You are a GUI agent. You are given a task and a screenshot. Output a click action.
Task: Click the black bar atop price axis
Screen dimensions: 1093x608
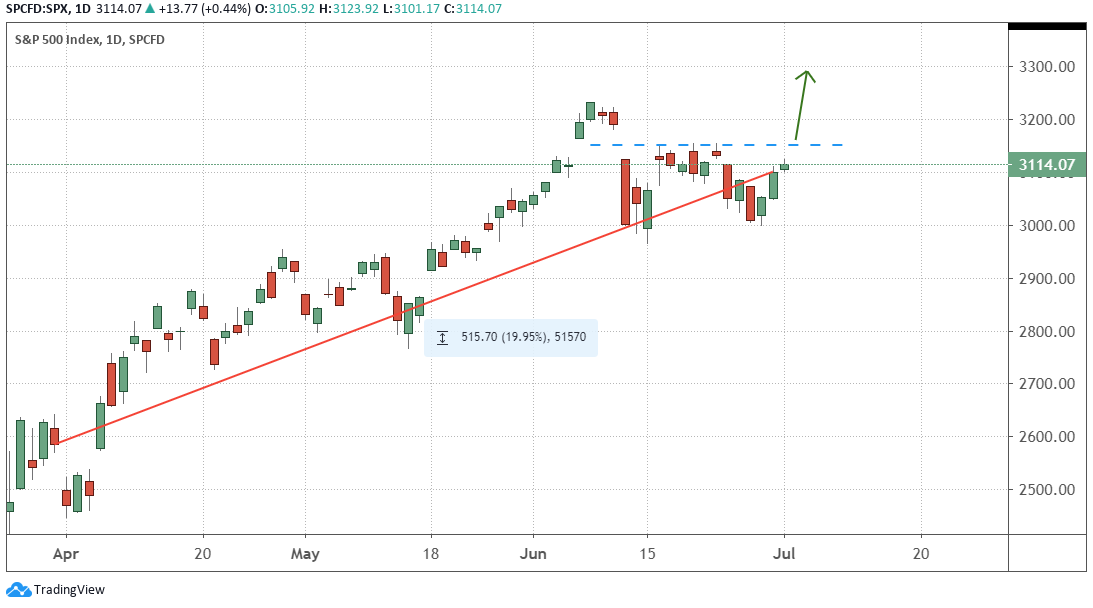click(1046, 25)
